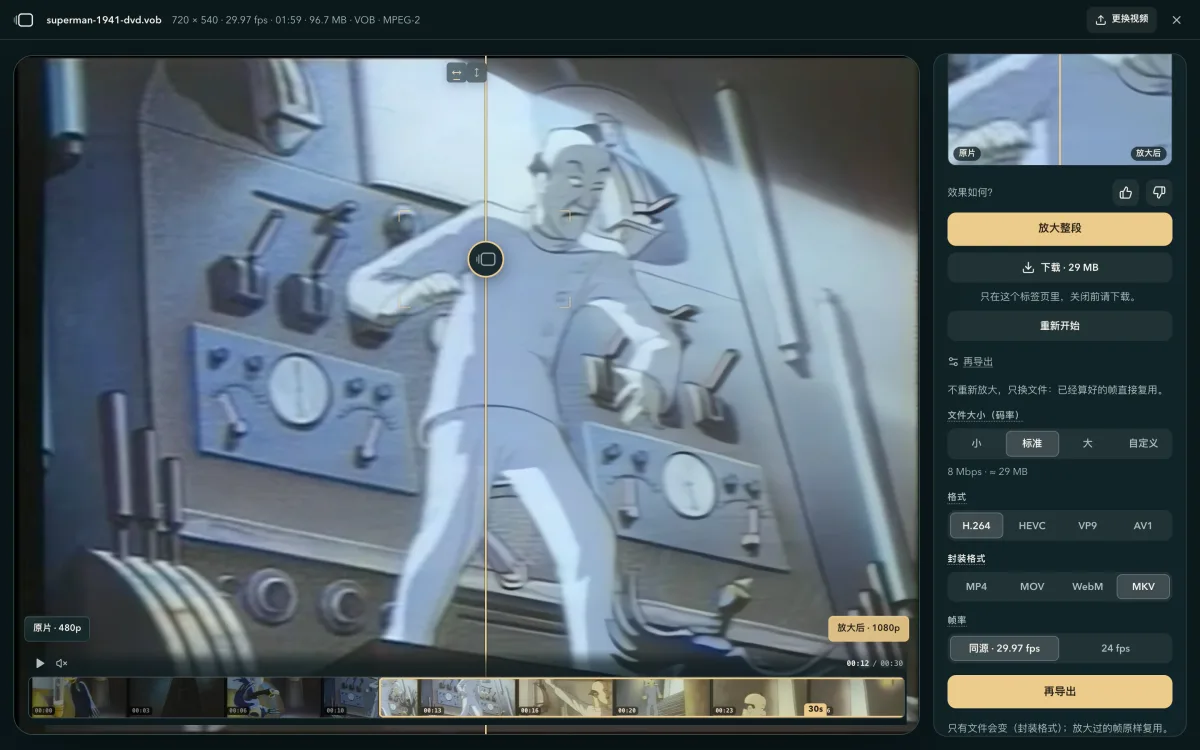Jump to the 00:20 frame in the timeline

(662, 697)
